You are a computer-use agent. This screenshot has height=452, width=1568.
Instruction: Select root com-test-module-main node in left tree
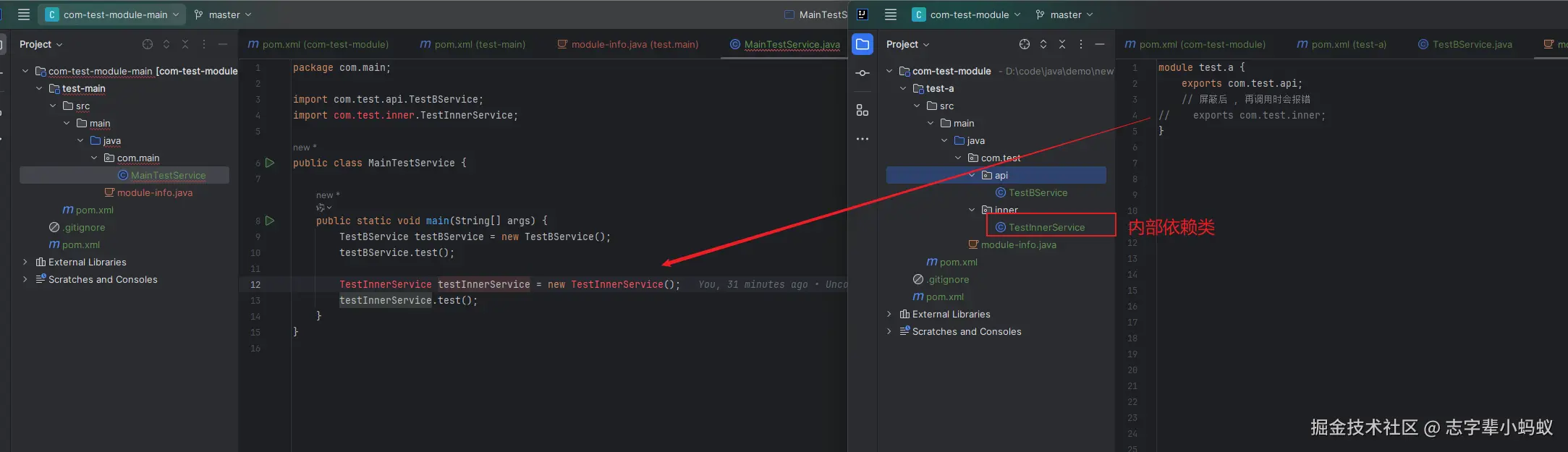pos(137,71)
